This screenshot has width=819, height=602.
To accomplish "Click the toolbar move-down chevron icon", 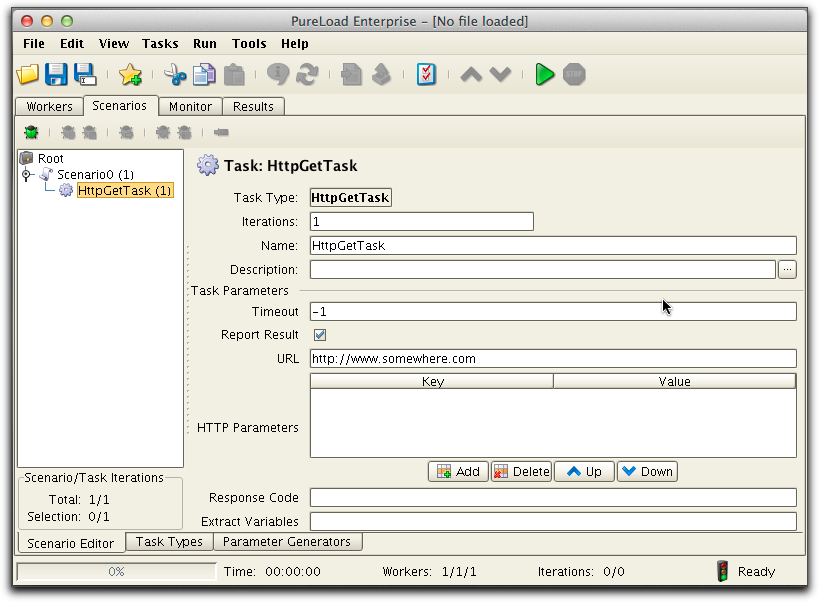I will tap(500, 74).
